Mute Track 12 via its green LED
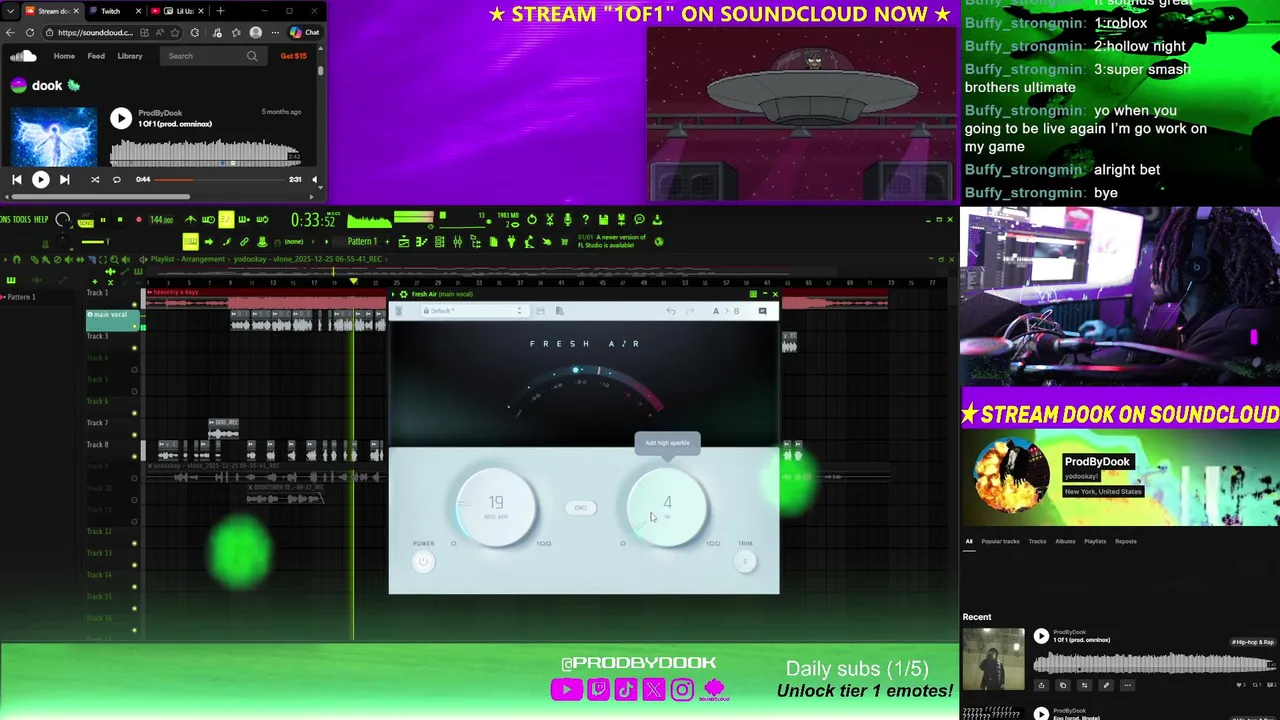 click(134, 543)
